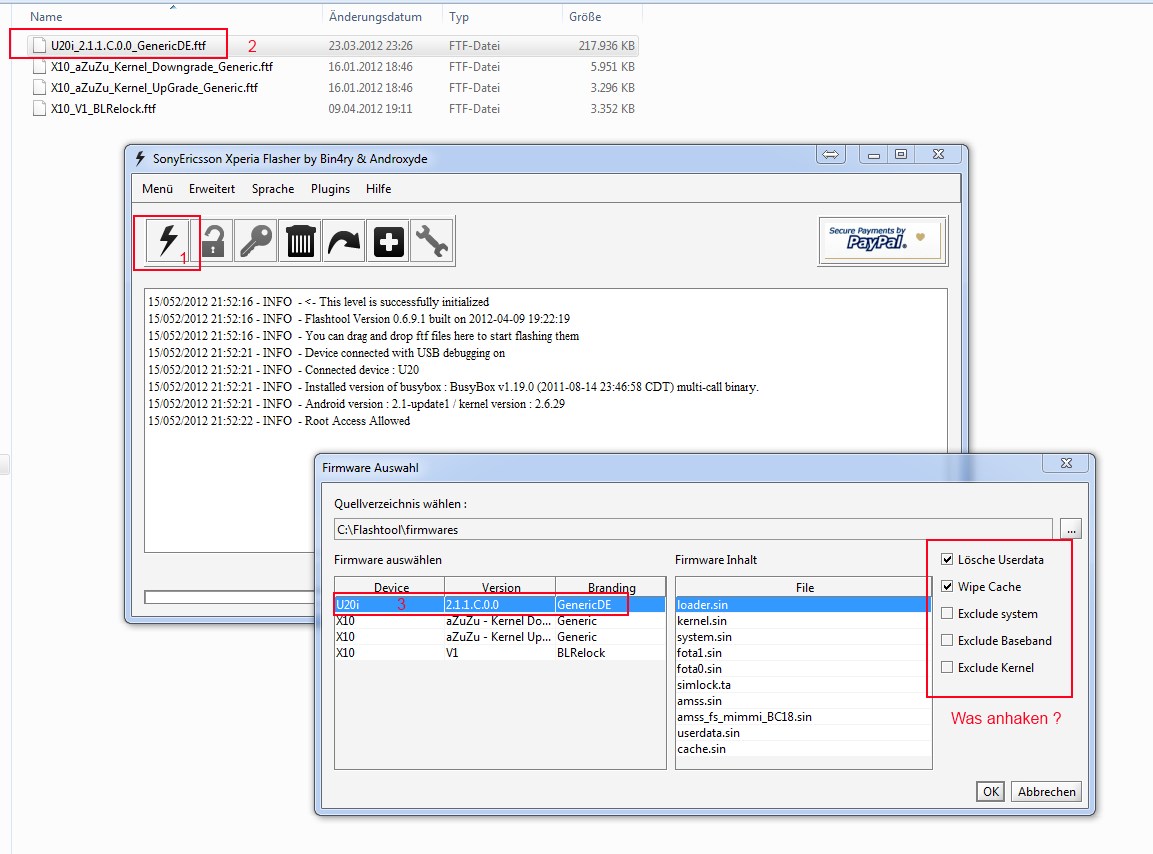The width and height of the screenshot is (1153, 854).
Task: Cancel with the Abbrechen button
Action: (x=1046, y=791)
